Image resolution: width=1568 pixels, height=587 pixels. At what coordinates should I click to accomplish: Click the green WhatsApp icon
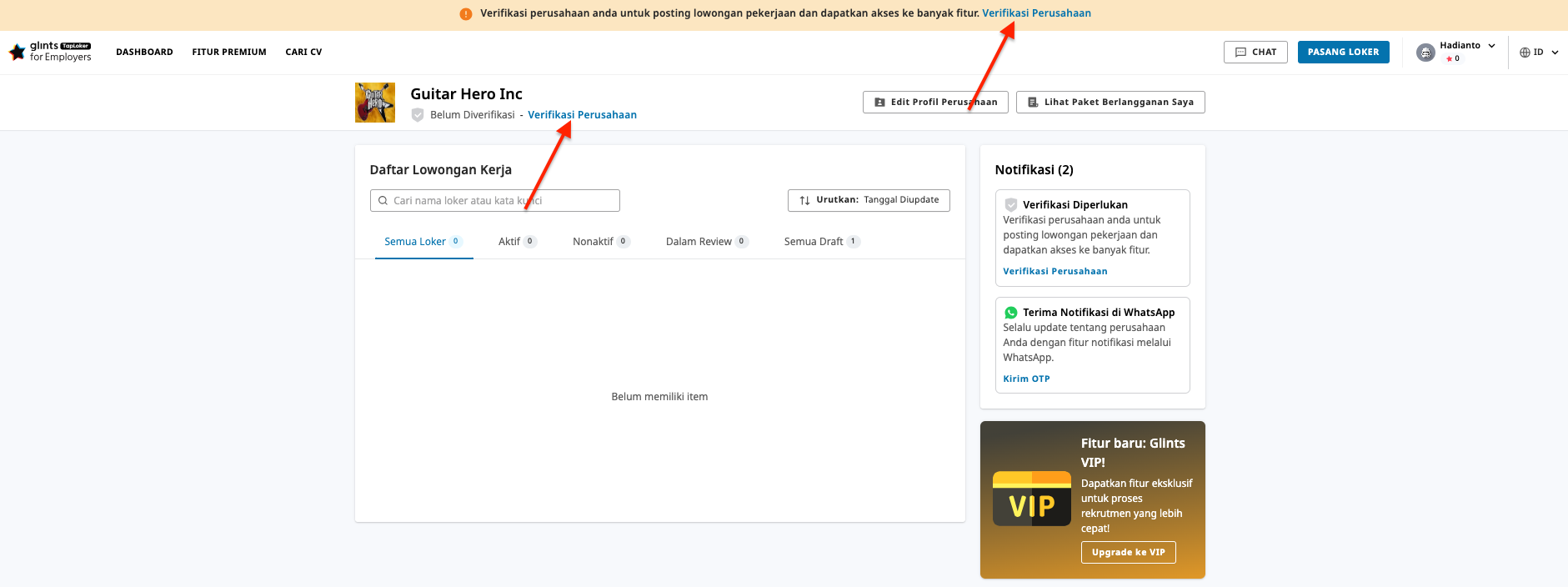pos(1011,313)
